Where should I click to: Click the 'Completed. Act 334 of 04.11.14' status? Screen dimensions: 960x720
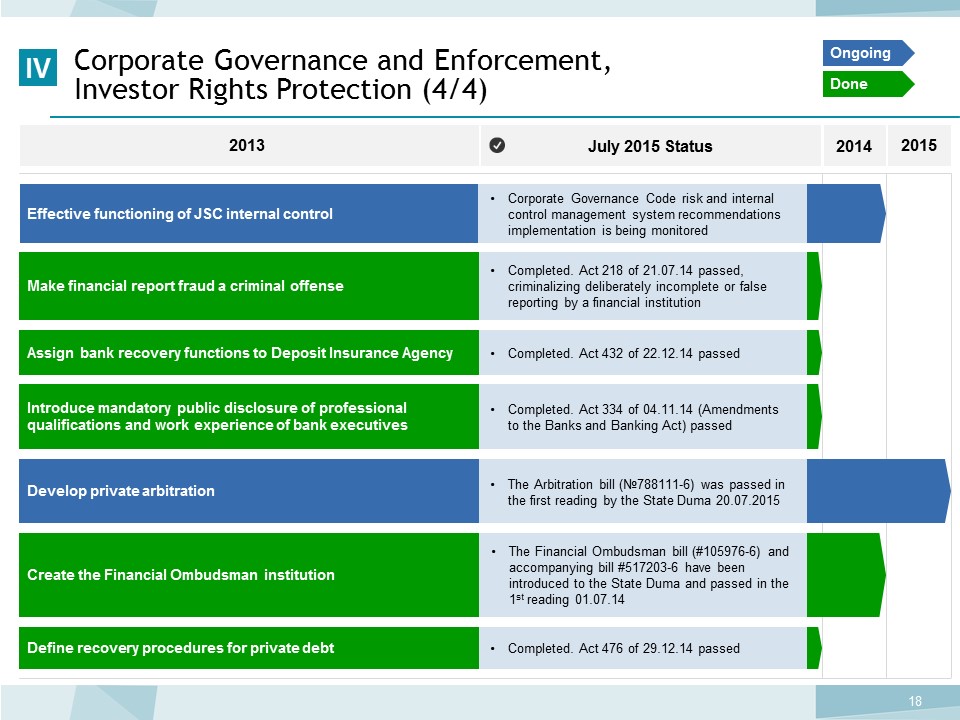click(643, 418)
